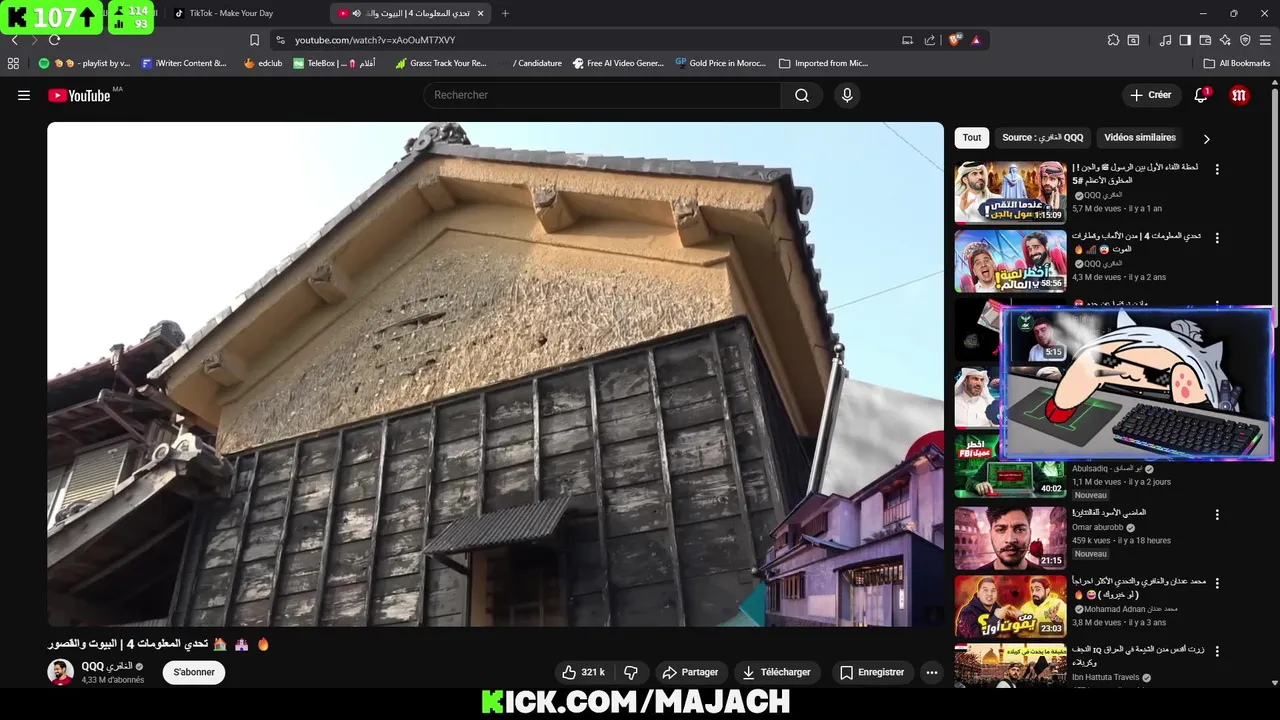Click the Créer create button

[x=1150, y=95]
